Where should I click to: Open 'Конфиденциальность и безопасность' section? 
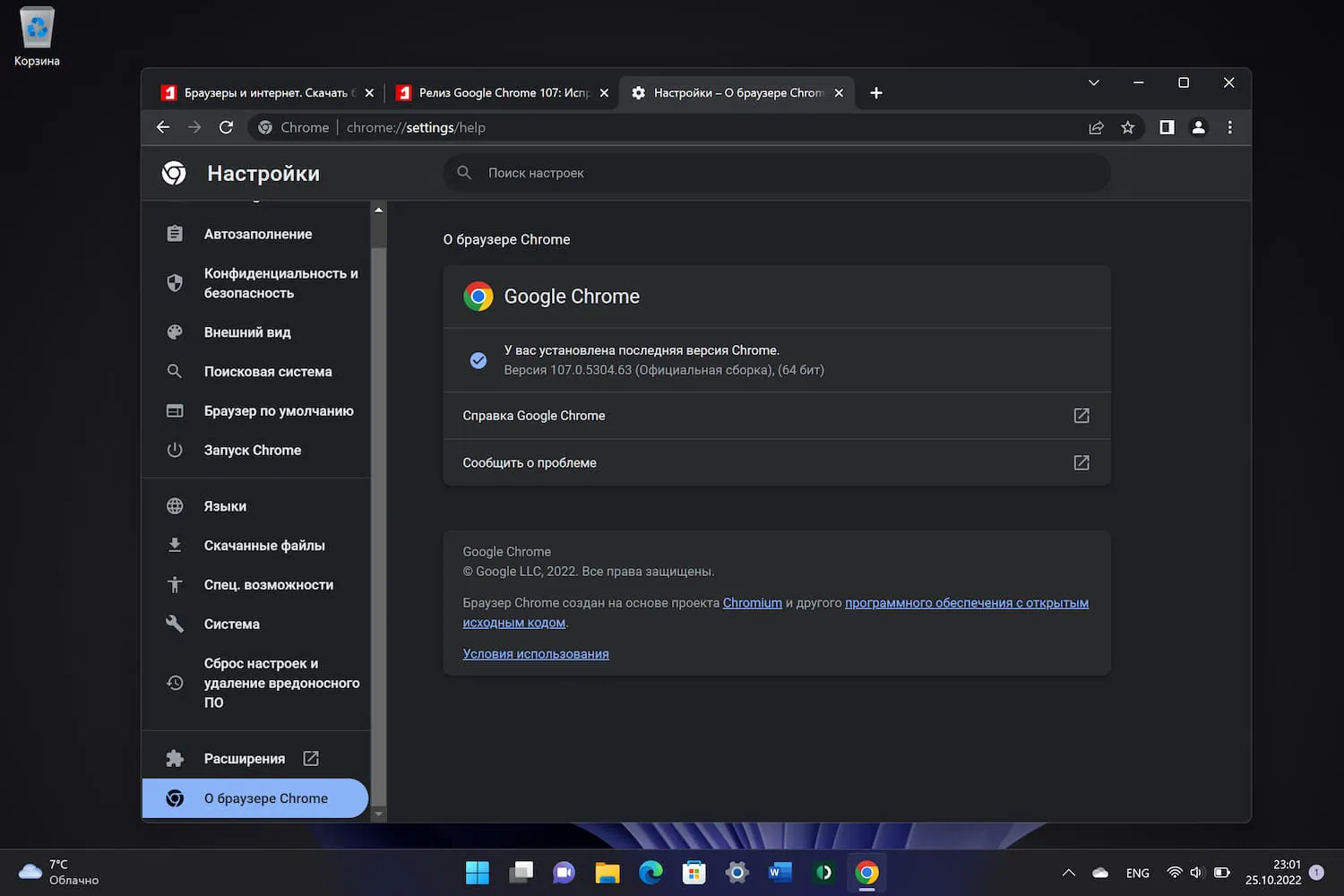pyautogui.click(x=256, y=283)
